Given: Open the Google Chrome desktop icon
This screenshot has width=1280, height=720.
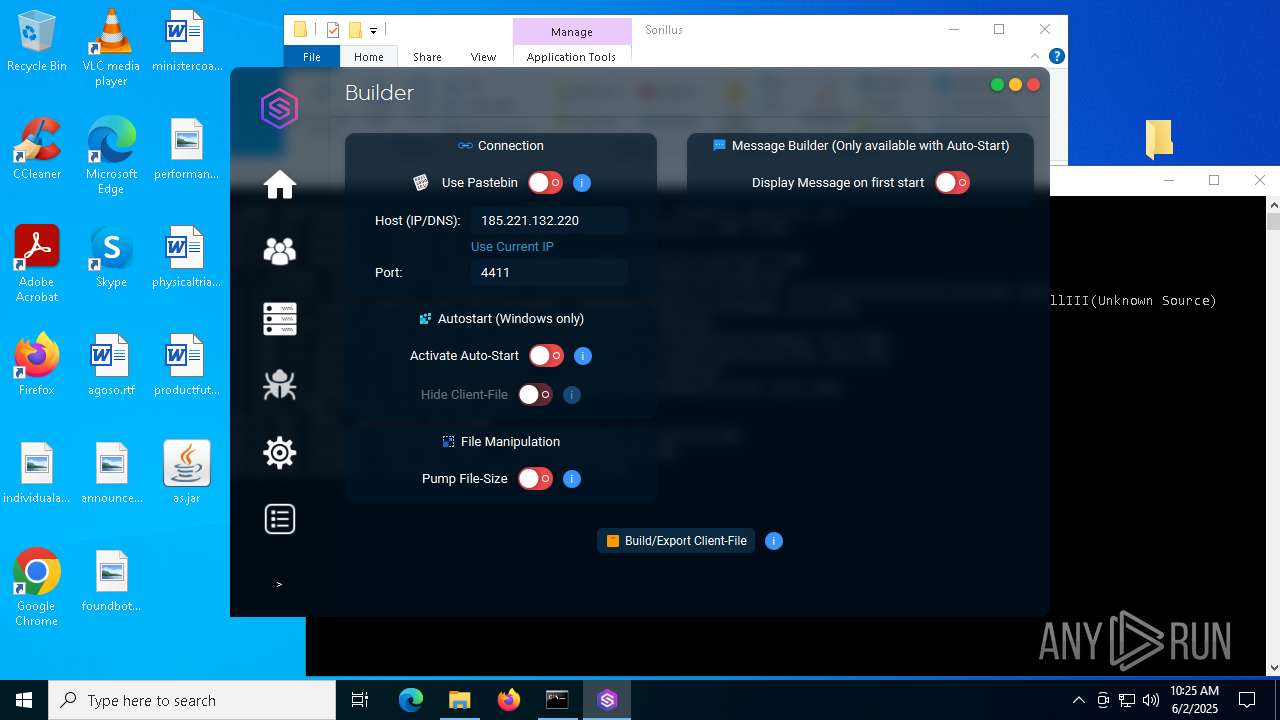Looking at the screenshot, I should point(37,588).
